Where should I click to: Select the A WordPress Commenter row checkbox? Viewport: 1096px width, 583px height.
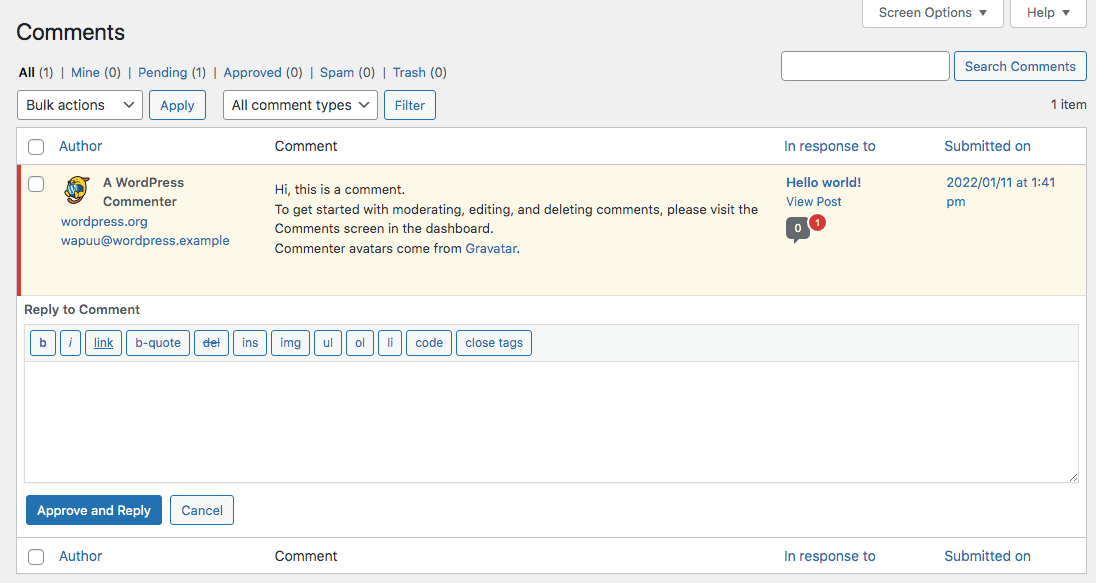point(36,184)
